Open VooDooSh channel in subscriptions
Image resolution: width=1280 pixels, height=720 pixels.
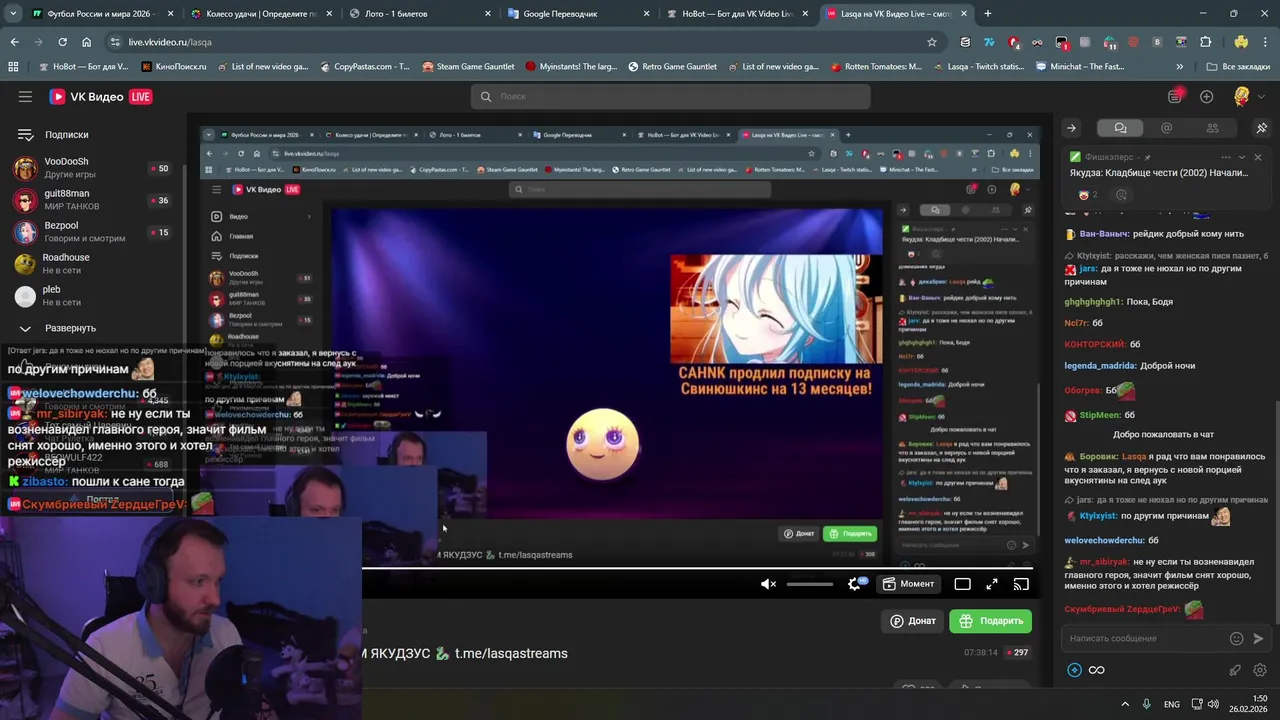point(92,168)
